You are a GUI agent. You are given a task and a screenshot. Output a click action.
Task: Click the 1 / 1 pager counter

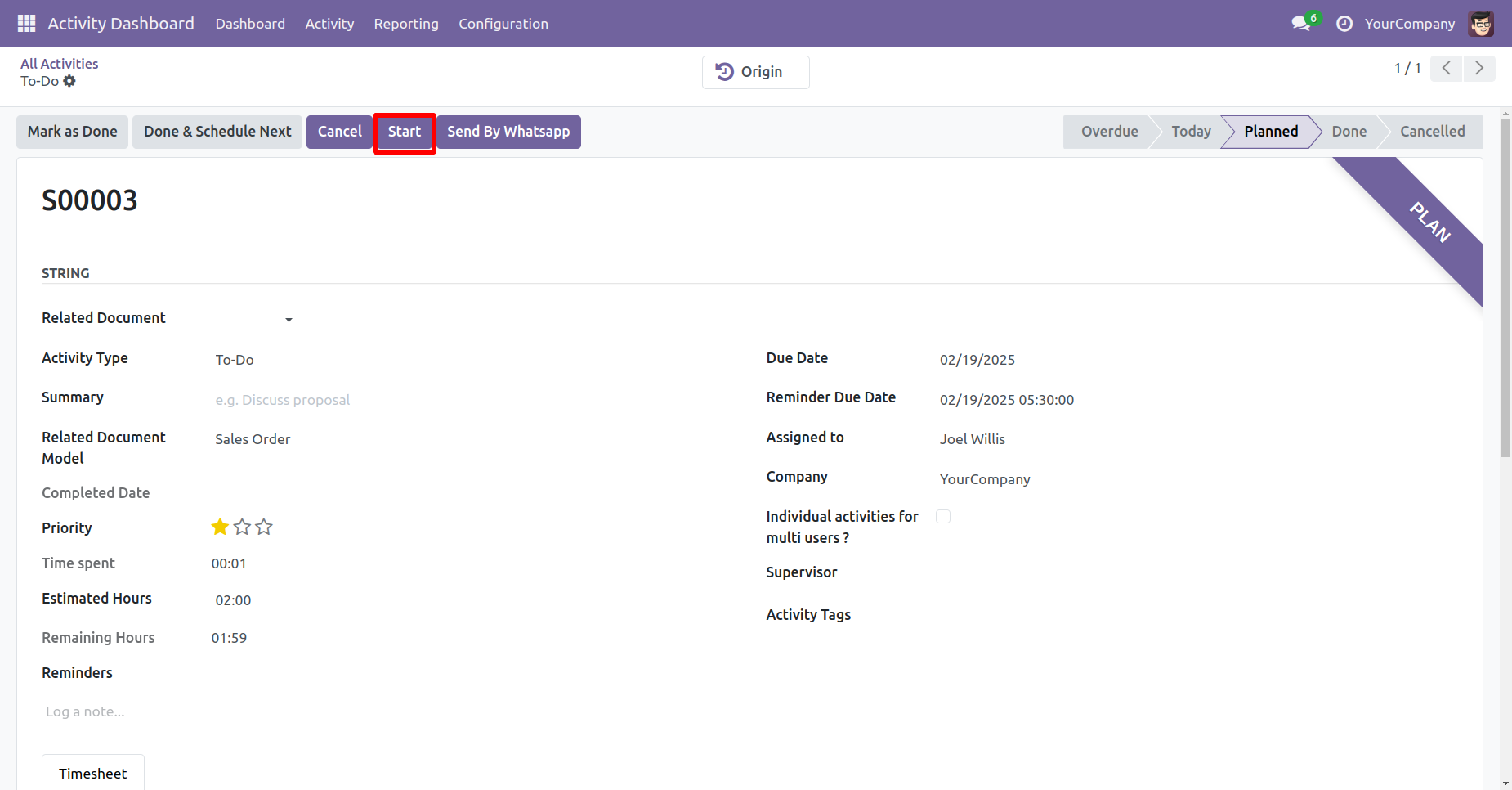1407,68
